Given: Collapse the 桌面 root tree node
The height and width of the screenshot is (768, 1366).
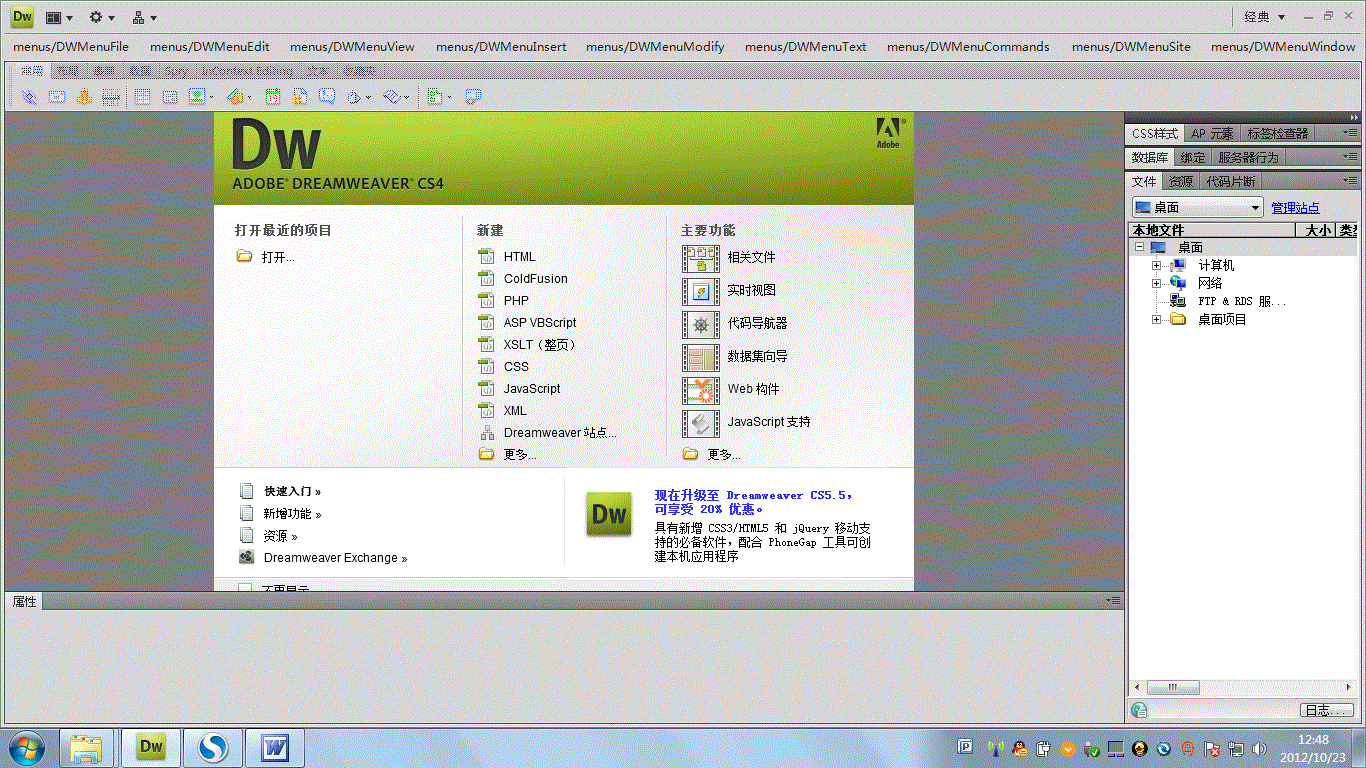Looking at the screenshot, I should 1138,247.
